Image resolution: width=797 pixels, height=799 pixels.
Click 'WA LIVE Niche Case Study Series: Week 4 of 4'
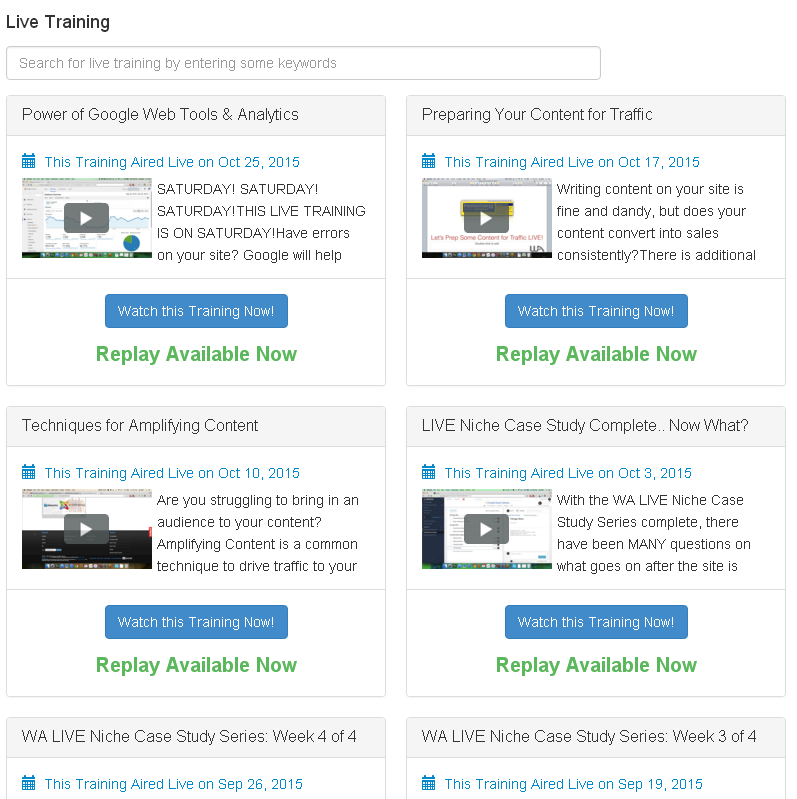(189, 736)
